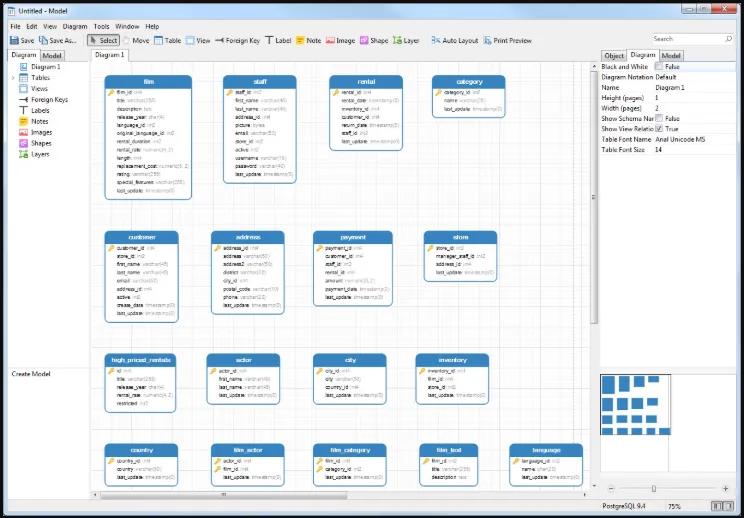Toggle the Black and White checkbox
This screenshot has width=744, height=518.
click(659, 66)
